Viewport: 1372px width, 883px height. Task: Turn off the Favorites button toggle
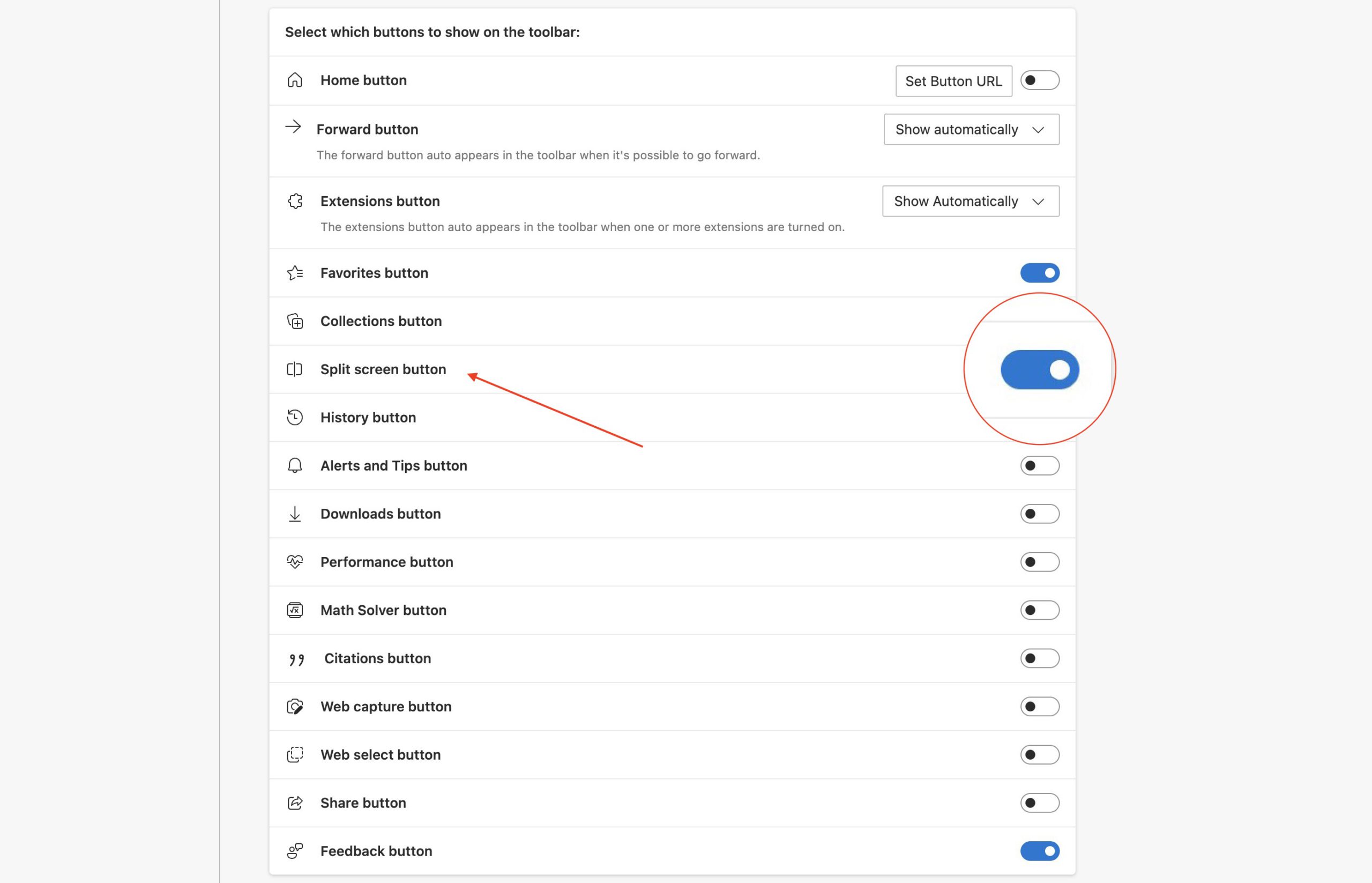(1039, 273)
